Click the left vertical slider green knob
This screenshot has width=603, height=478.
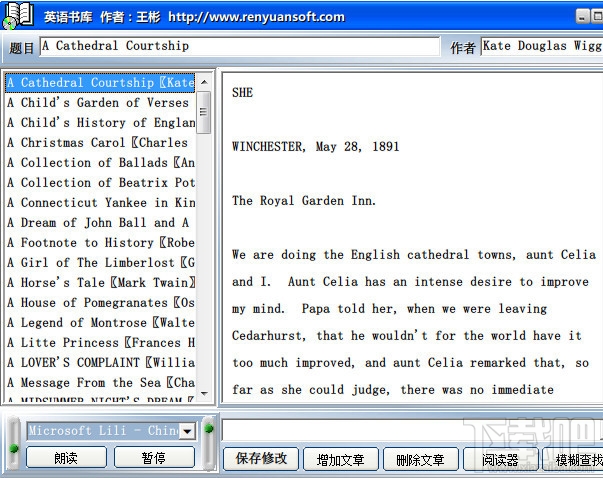pyautogui.click(x=14, y=448)
